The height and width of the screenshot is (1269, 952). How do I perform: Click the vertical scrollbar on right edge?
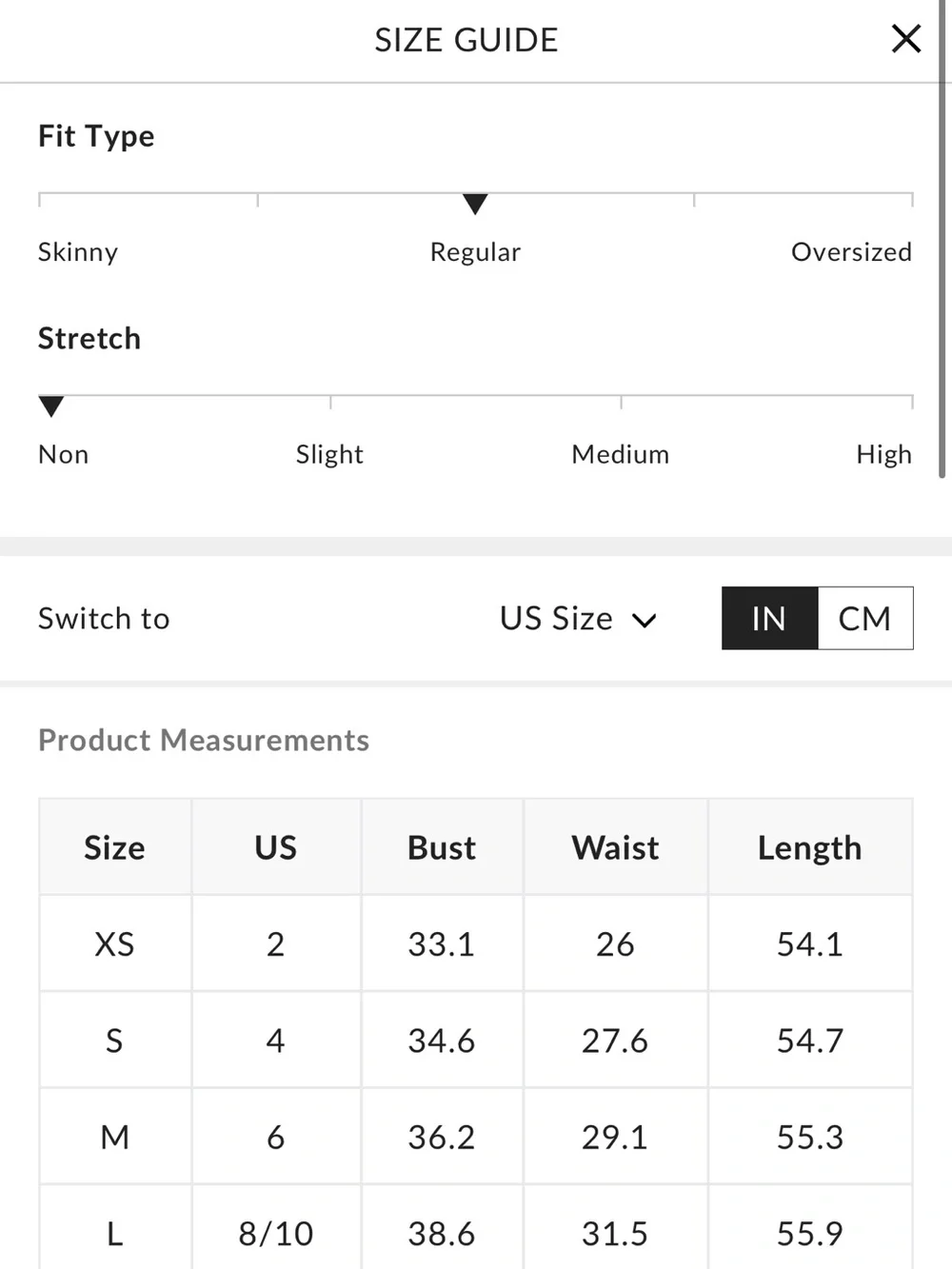tap(942, 238)
